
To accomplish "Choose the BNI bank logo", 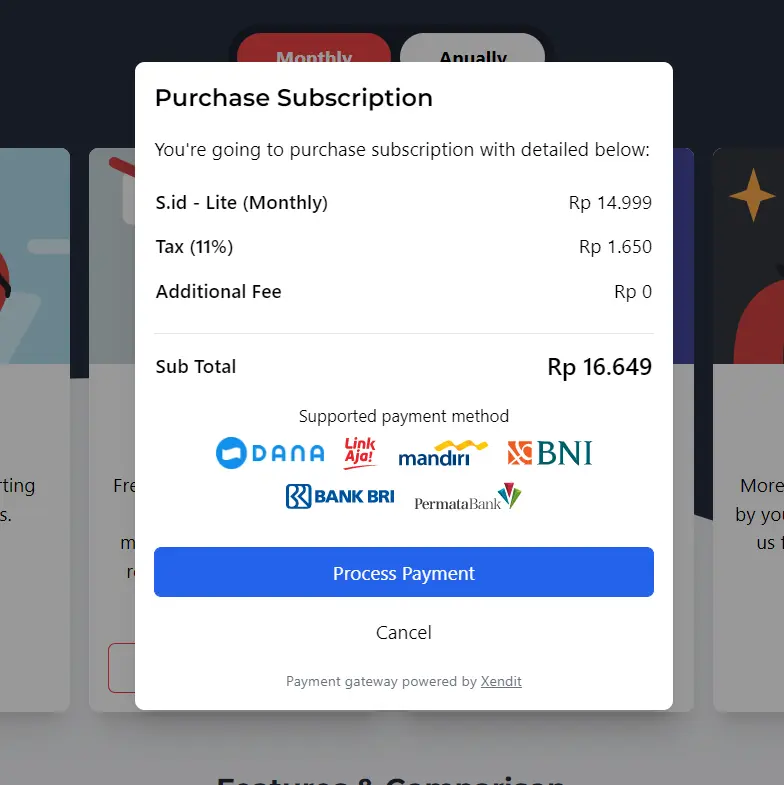I will (x=549, y=454).
